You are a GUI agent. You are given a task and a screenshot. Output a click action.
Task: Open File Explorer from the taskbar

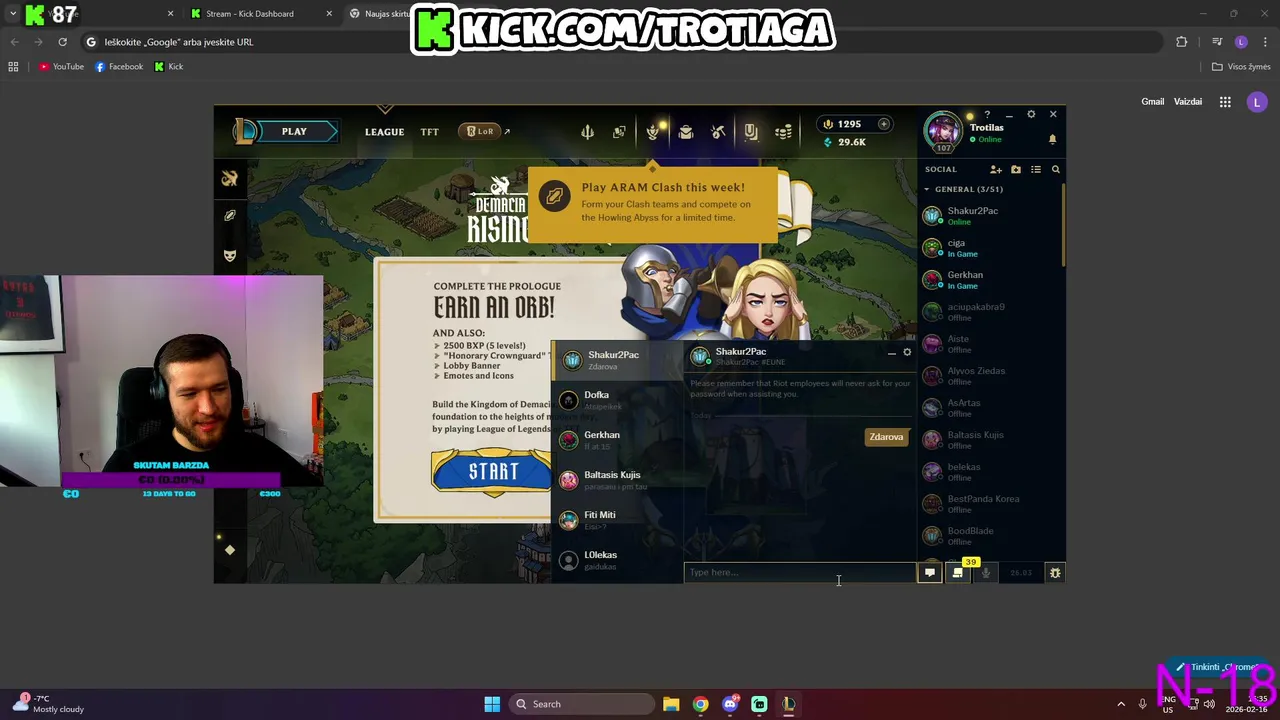(x=671, y=704)
